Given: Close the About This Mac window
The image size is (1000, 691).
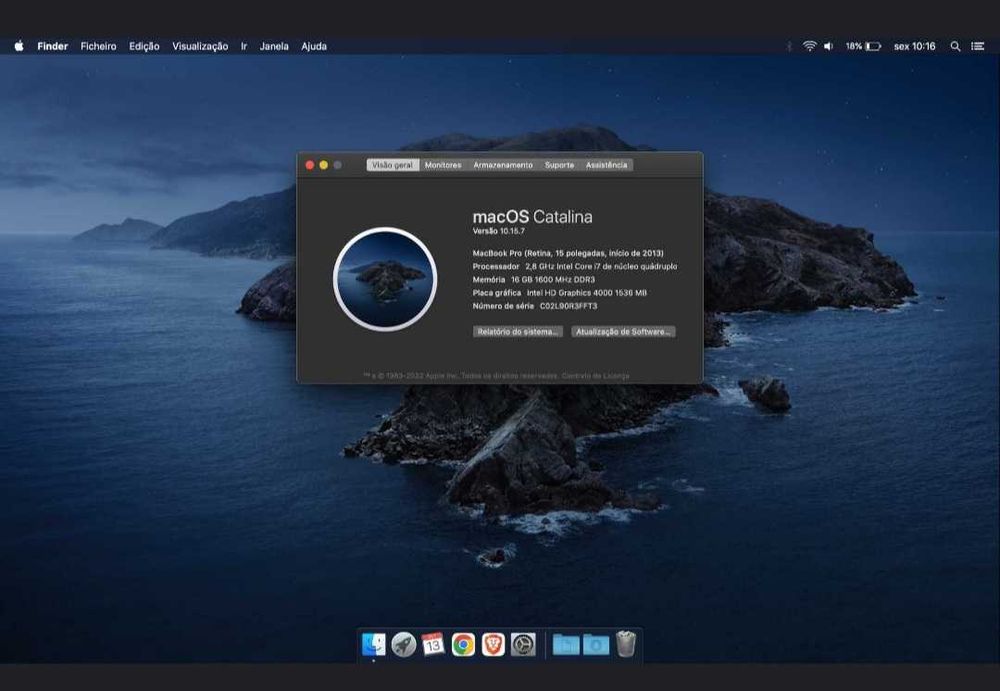Looking at the screenshot, I should point(310,165).
